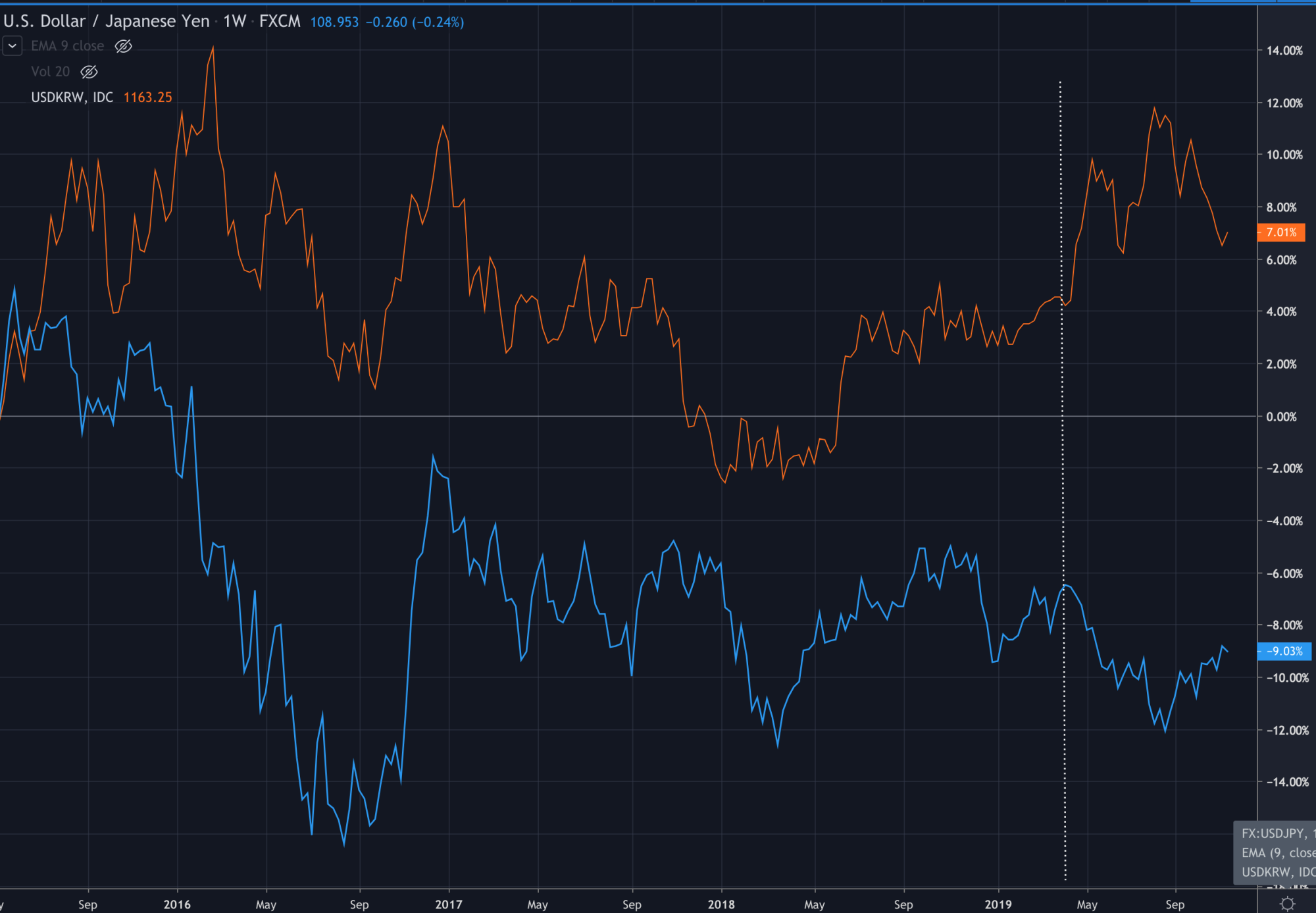
Task: Select the EMA 9 close legend label
Action: 68,46
